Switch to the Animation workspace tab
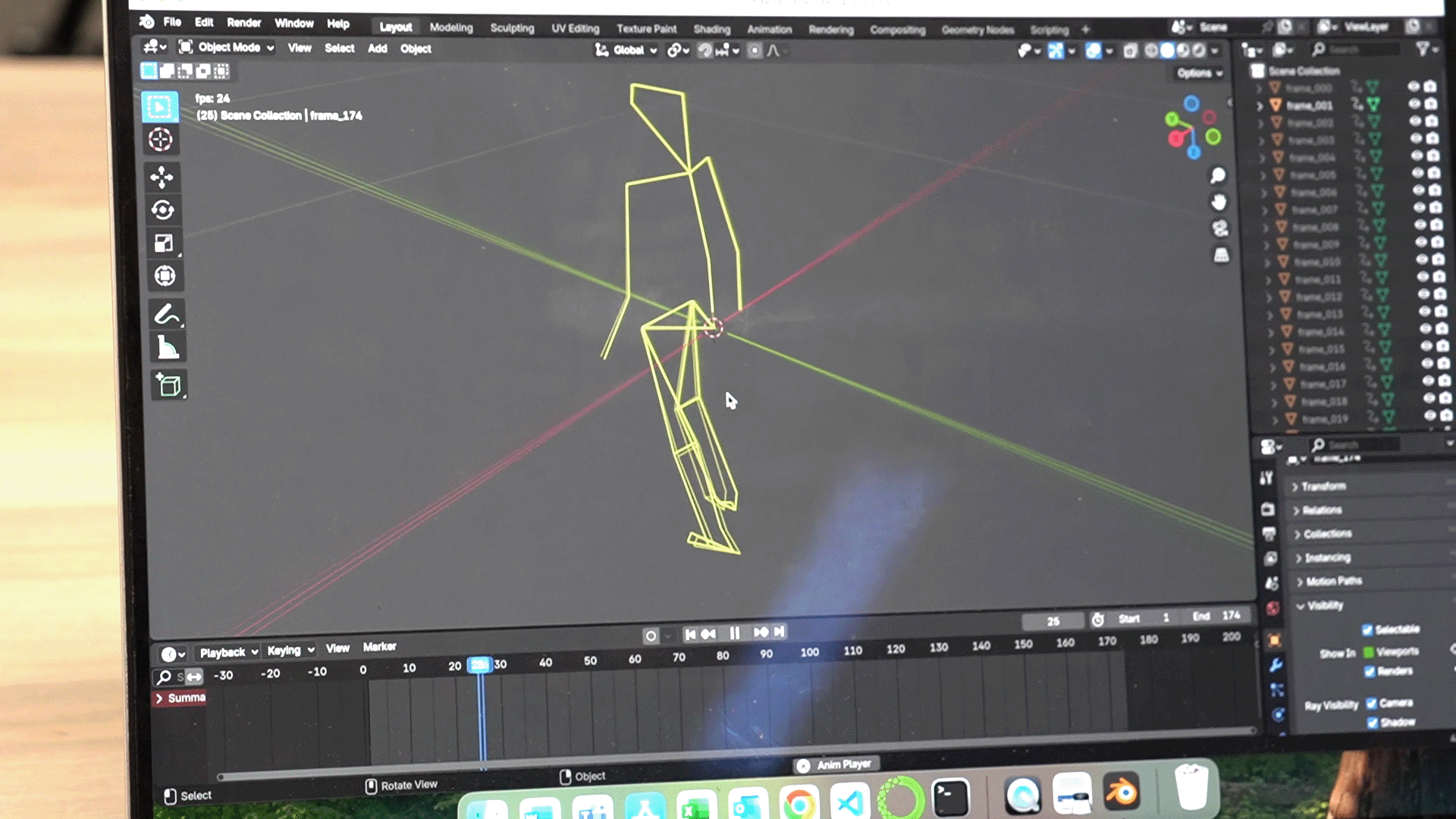Image resolution: width=1456 pixels, height=819 pixels. tap(769, 30)
